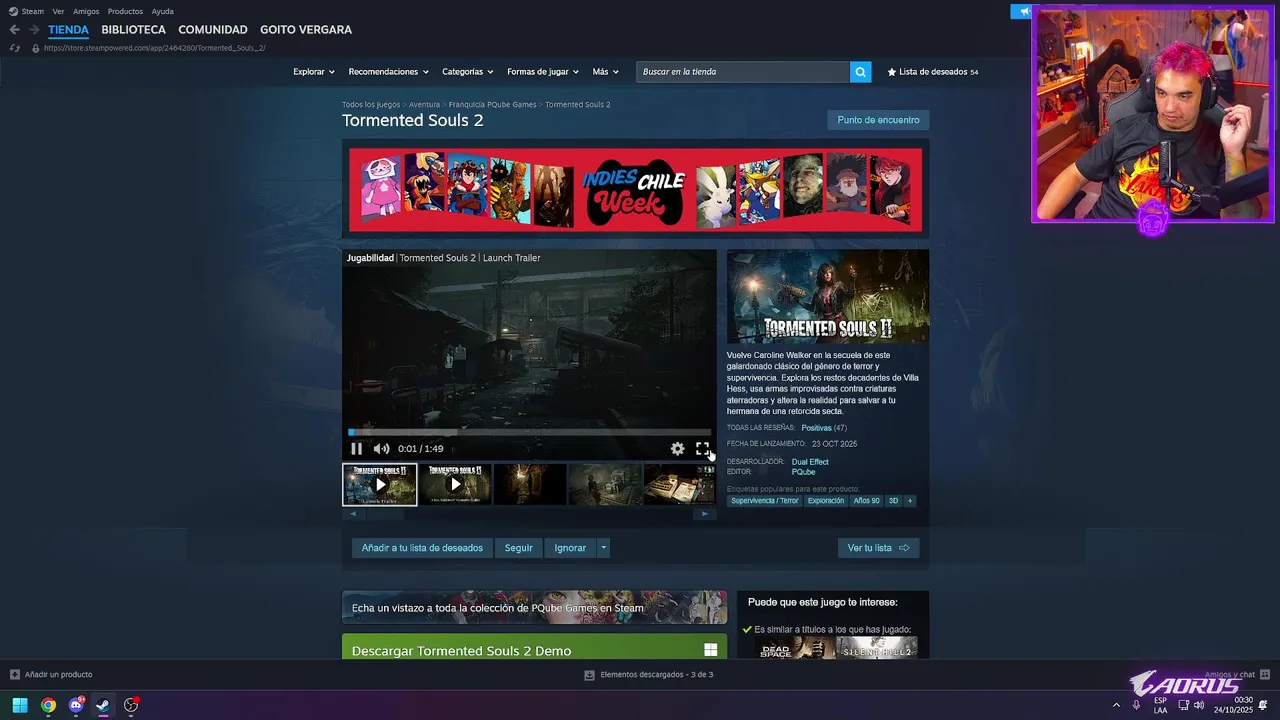Screen dimensions: 1280x720
Task: Open the system volume tray icon
Action: [1199, 705]
